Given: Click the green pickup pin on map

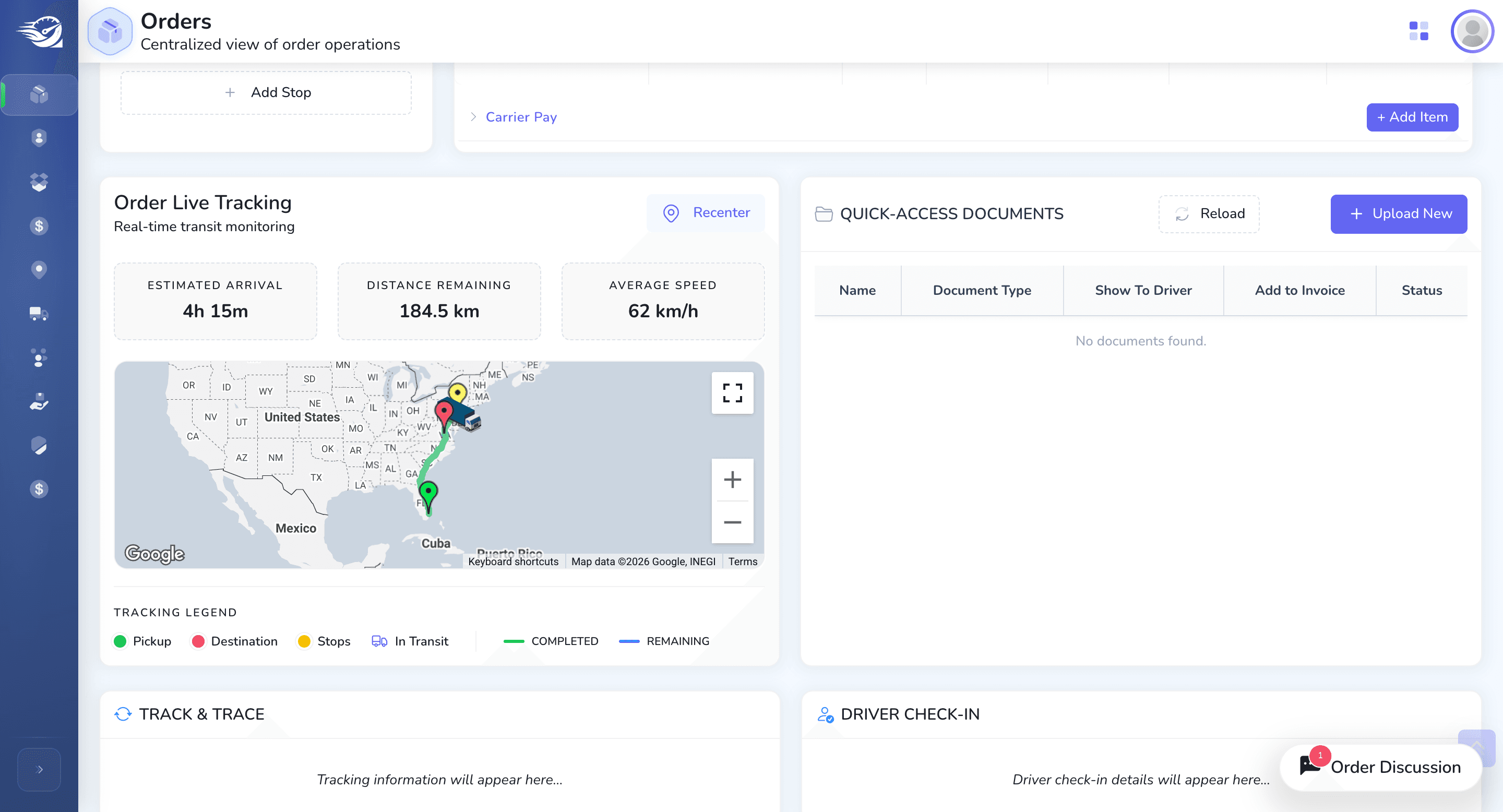Looking at the screenshot, I should (428, 497).
